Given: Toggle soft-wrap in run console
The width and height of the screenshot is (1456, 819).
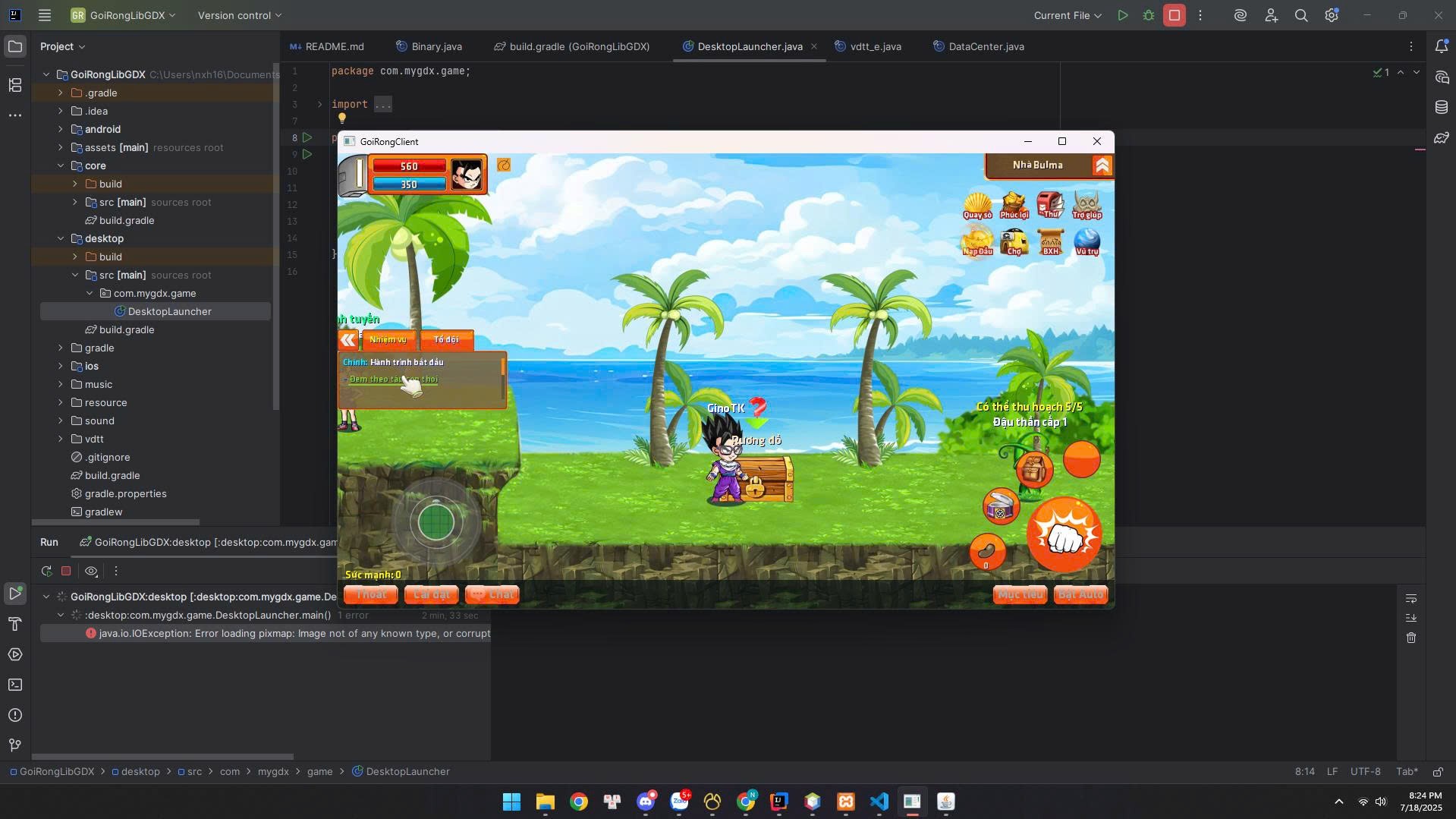Looking at the screenshot, I should point(1411,599).
